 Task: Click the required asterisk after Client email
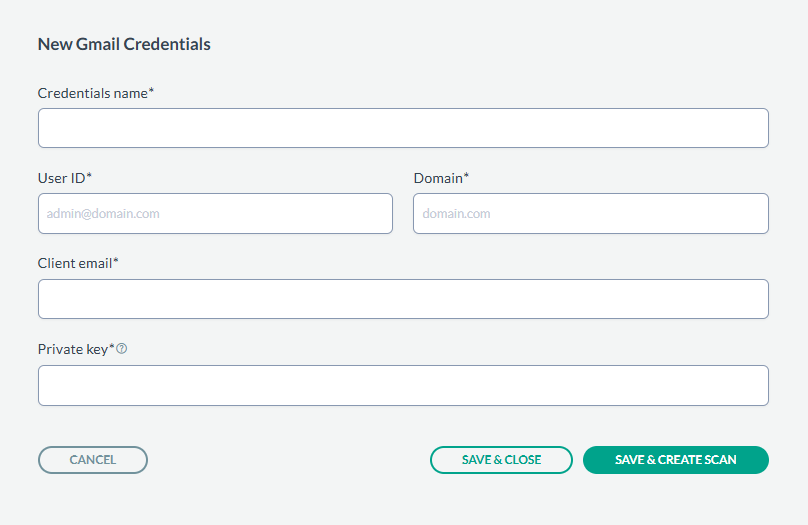116,262
